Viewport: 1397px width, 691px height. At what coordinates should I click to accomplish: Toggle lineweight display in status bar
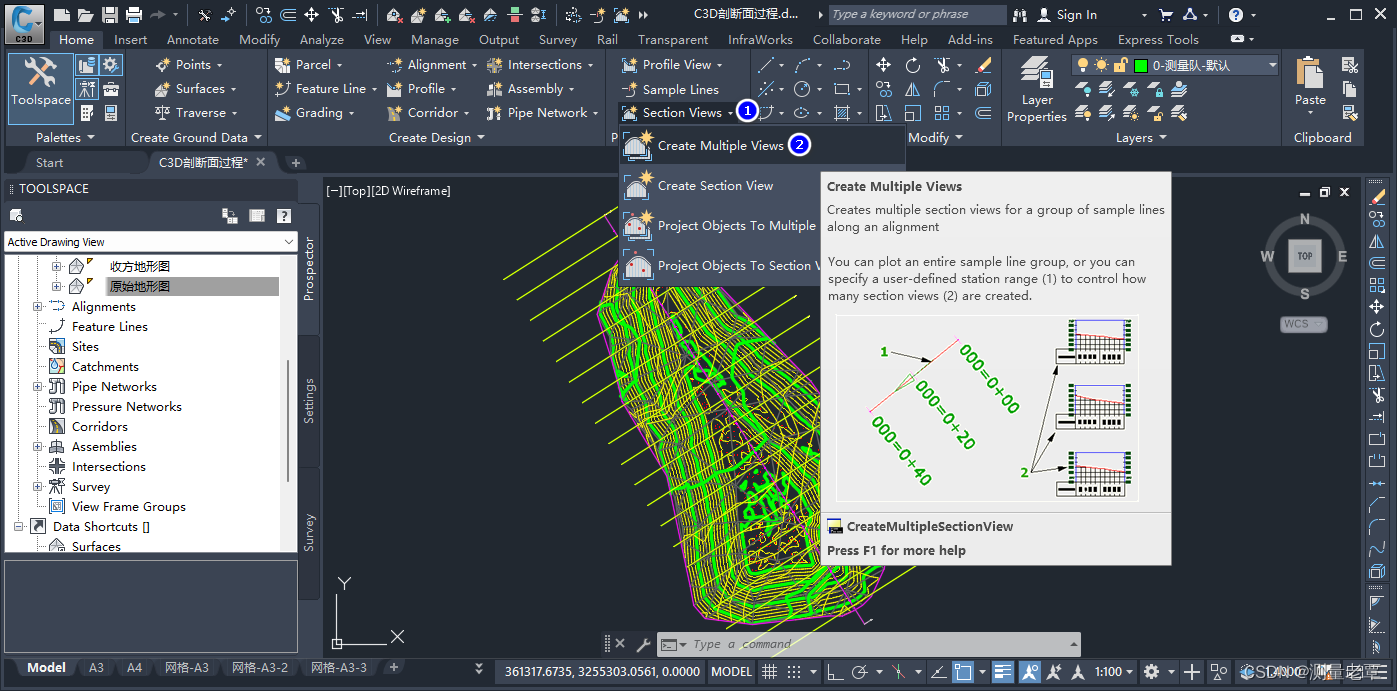tap(1003, 672)
